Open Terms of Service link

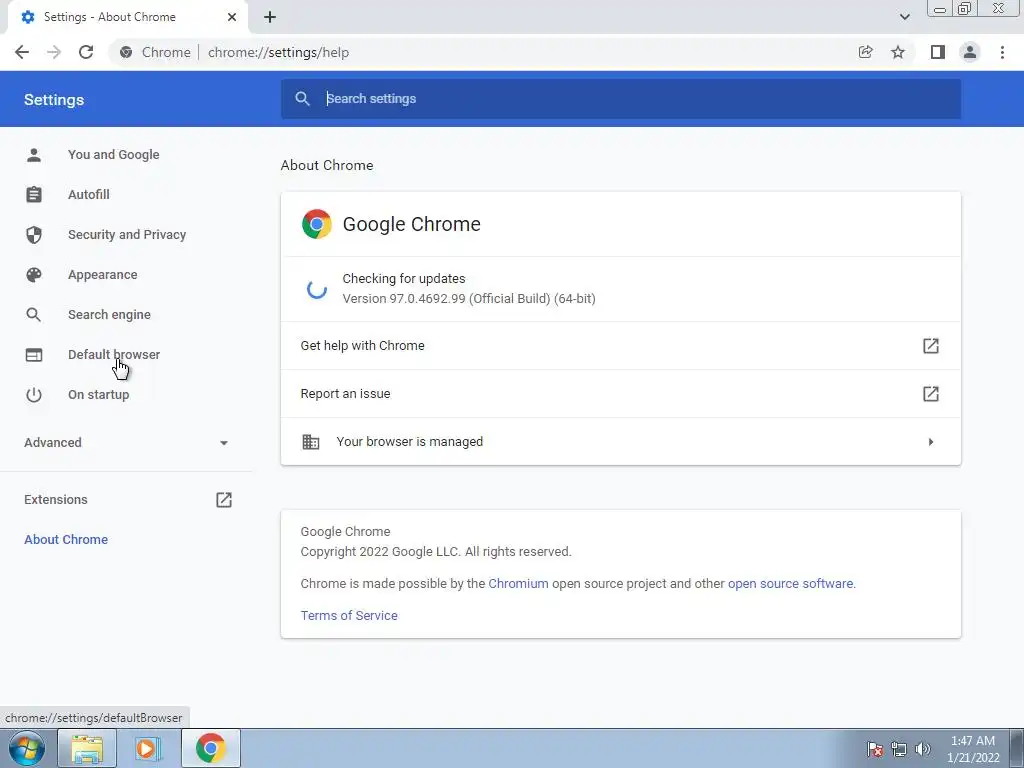pos(349,615)
